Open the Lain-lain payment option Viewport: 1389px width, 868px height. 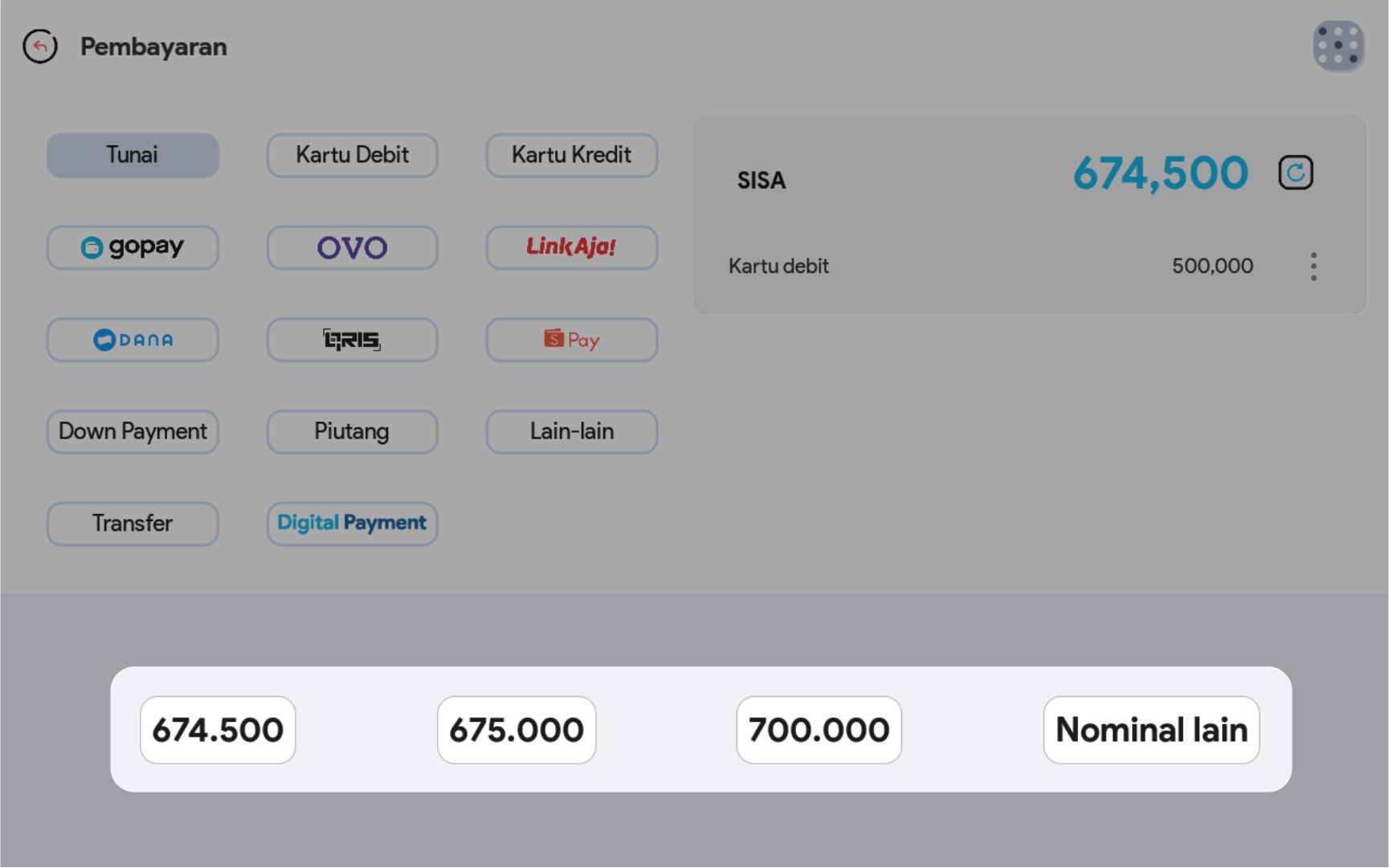tap(571, 432)
